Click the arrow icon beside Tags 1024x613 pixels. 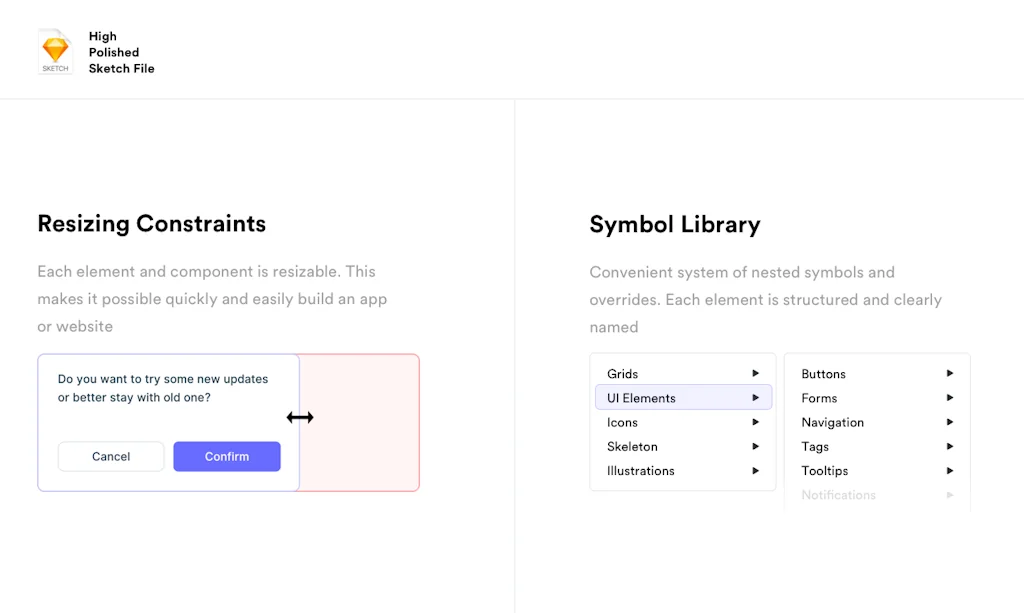949,446
